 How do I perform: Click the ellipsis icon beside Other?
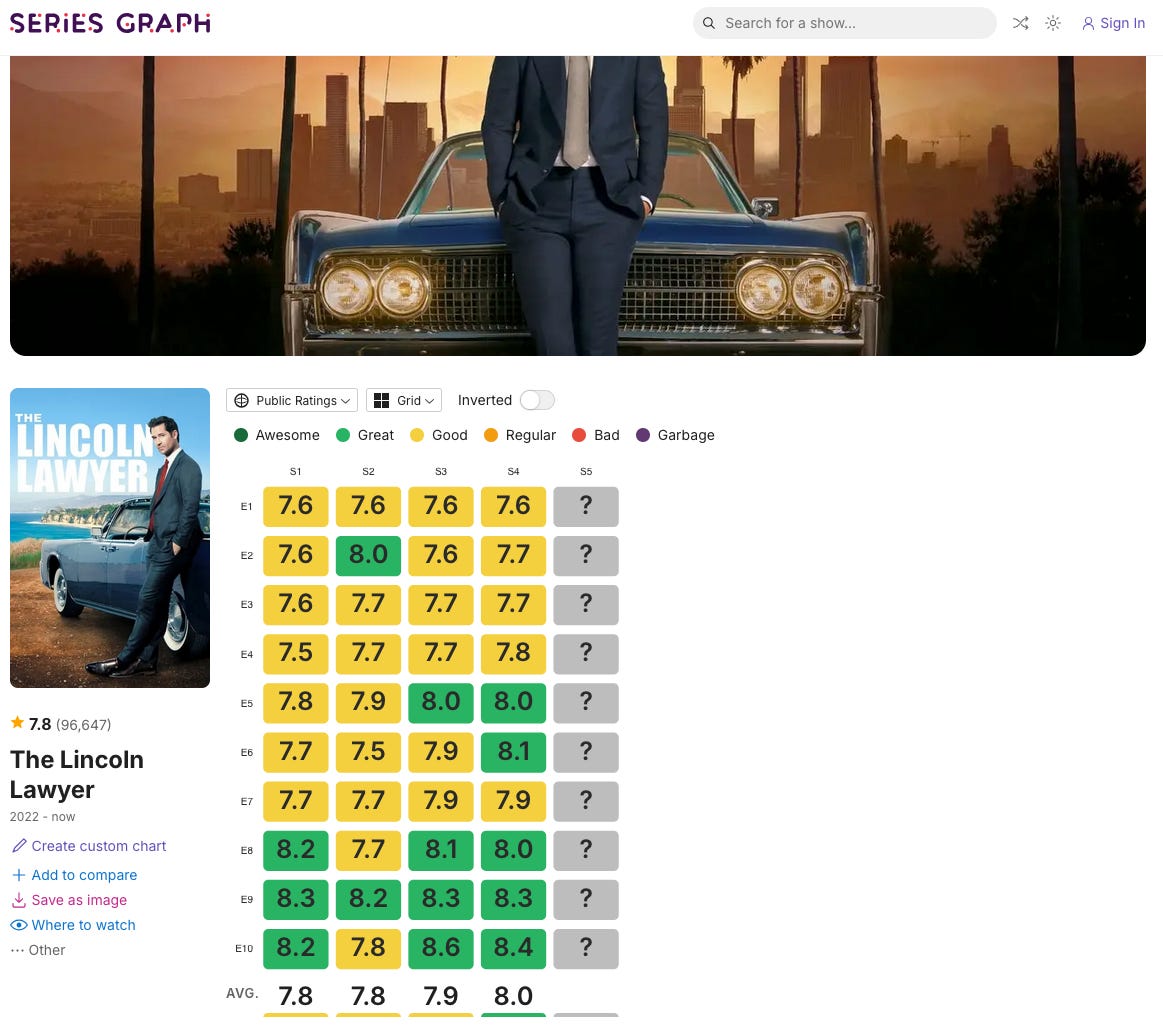pyautogui.click(x=17, y=950)
